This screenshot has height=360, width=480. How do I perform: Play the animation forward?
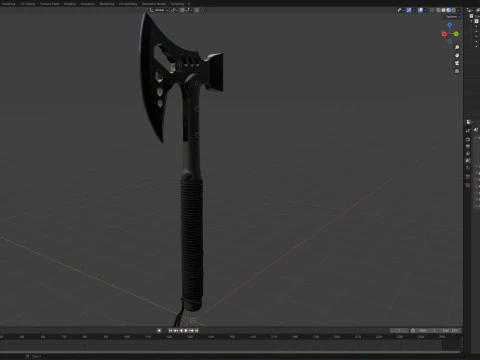[x=186, y=330]
